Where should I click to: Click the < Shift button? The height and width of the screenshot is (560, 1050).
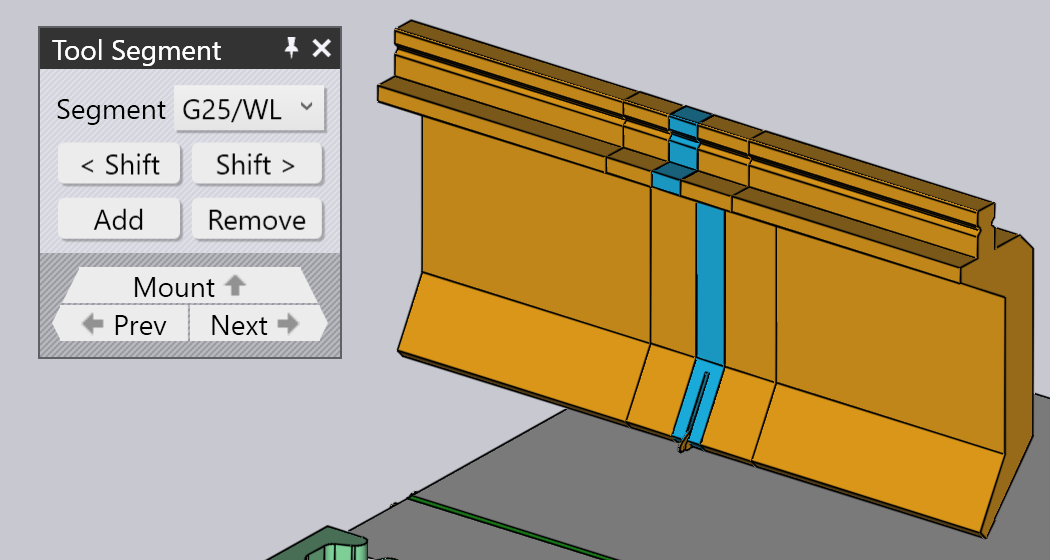[119, 164]
